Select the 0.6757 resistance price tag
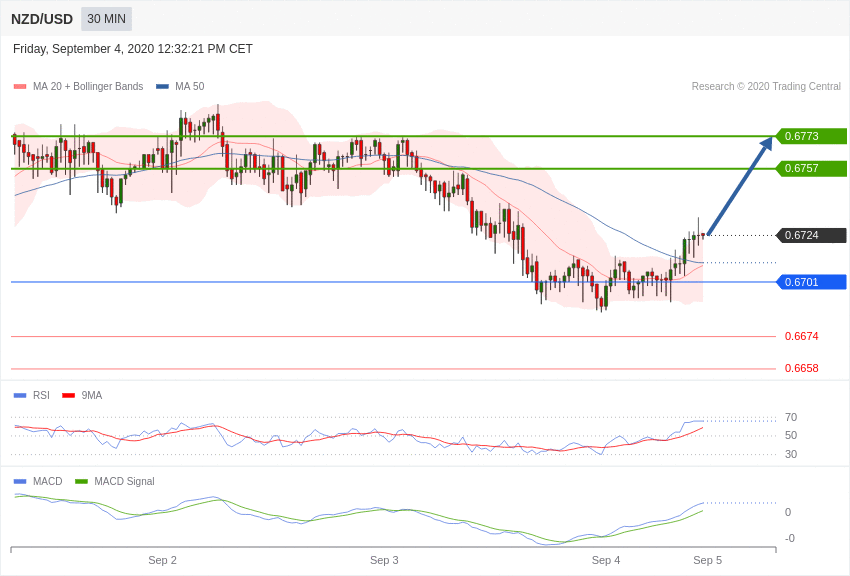850x576 pixels. point(811,169)
